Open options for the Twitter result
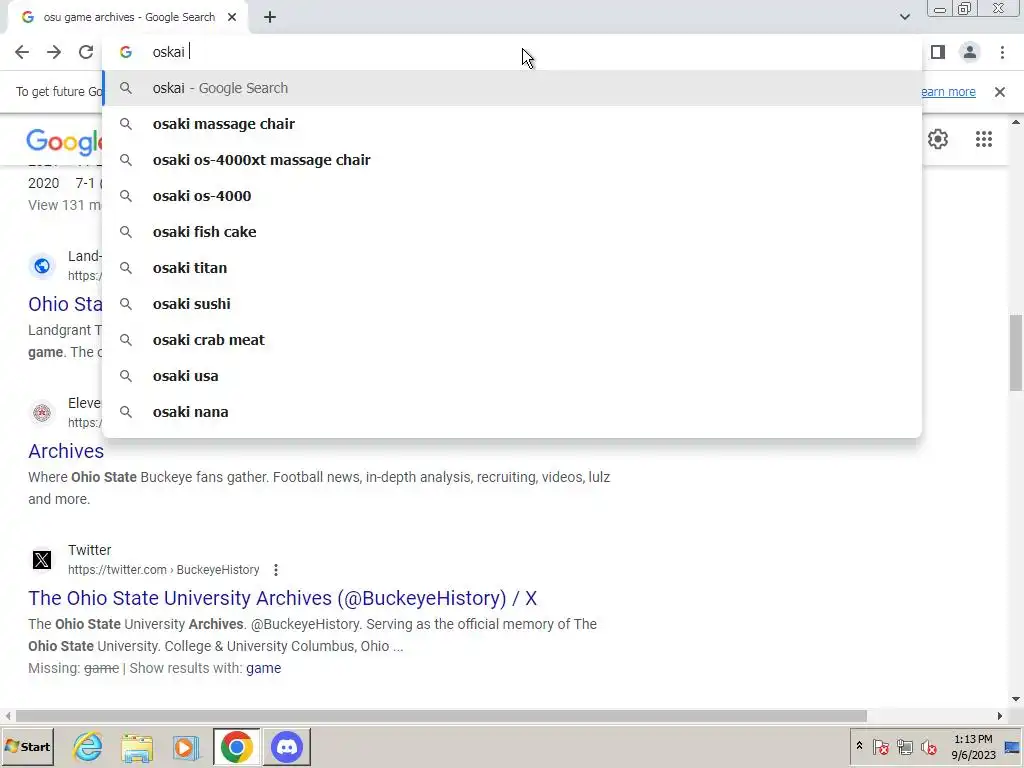Screen dimensions: 1024x768 click(x=276, y=570)
